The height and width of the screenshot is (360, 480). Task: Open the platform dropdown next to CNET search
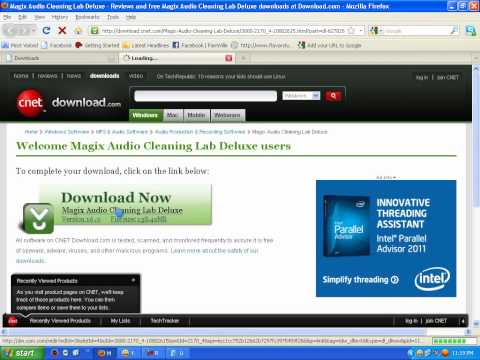[x=301, y=96]
